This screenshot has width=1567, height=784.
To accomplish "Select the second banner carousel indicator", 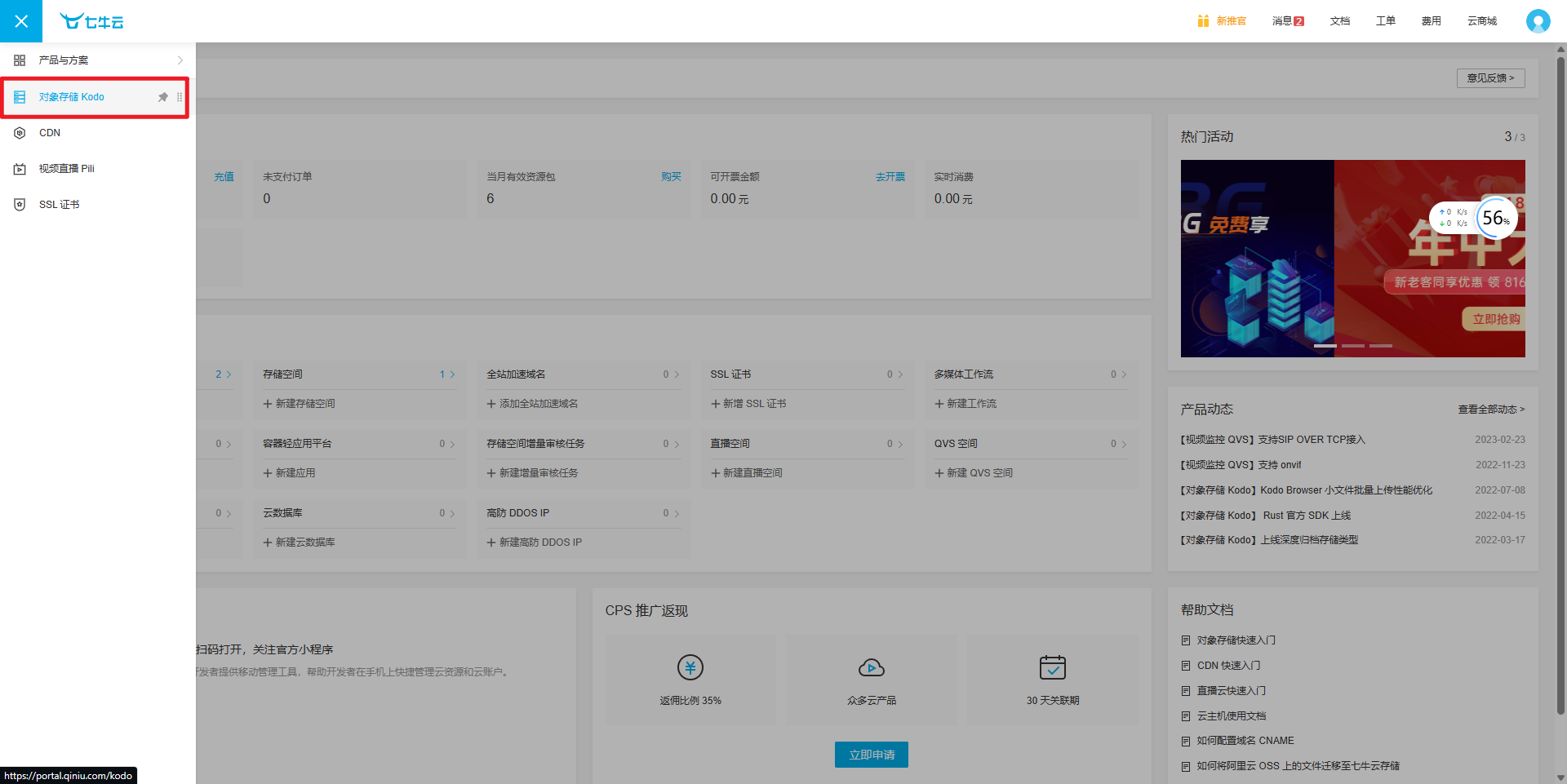I will (1353, 346).
